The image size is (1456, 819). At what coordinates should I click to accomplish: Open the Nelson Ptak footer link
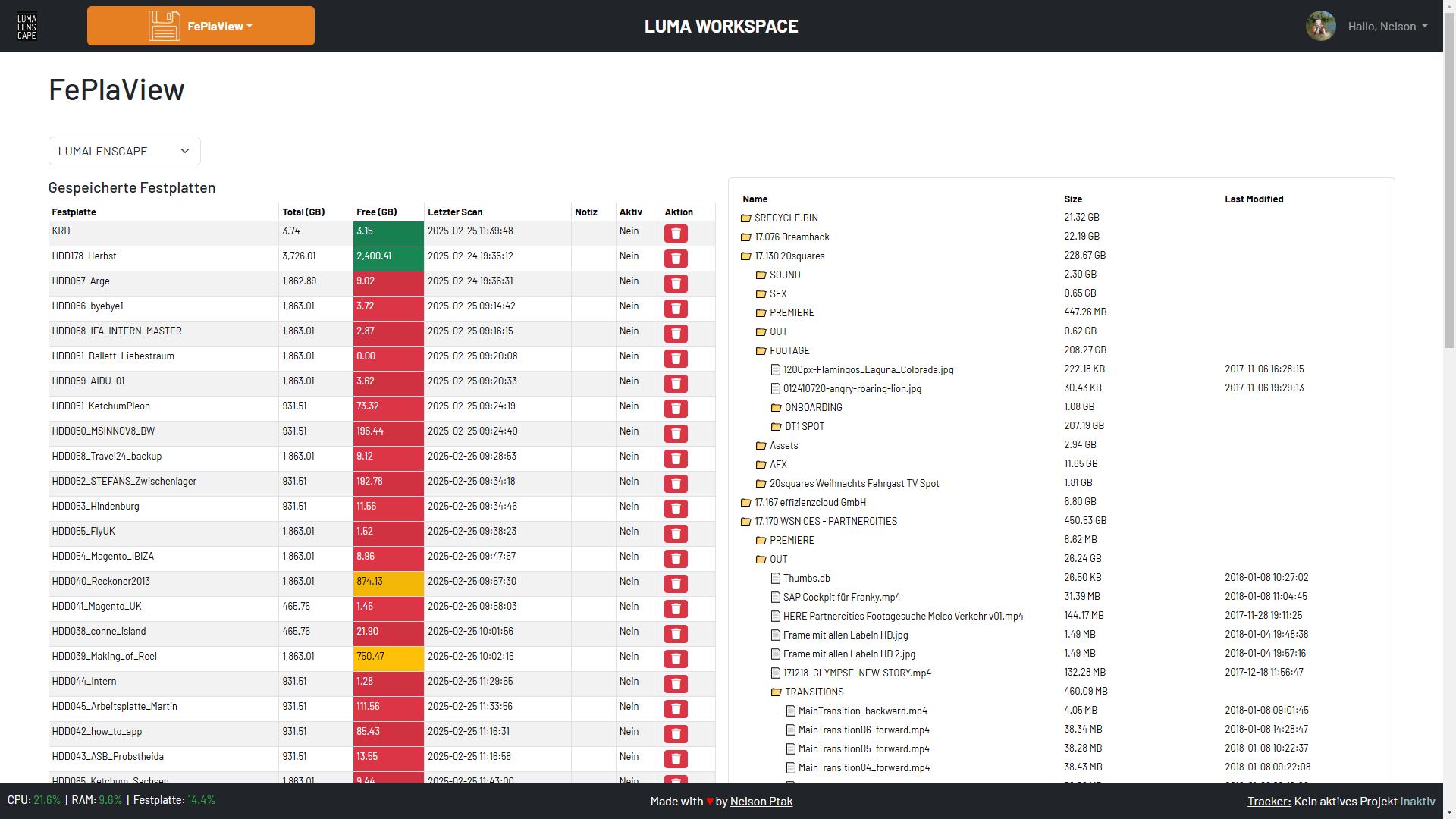[761, 802]
